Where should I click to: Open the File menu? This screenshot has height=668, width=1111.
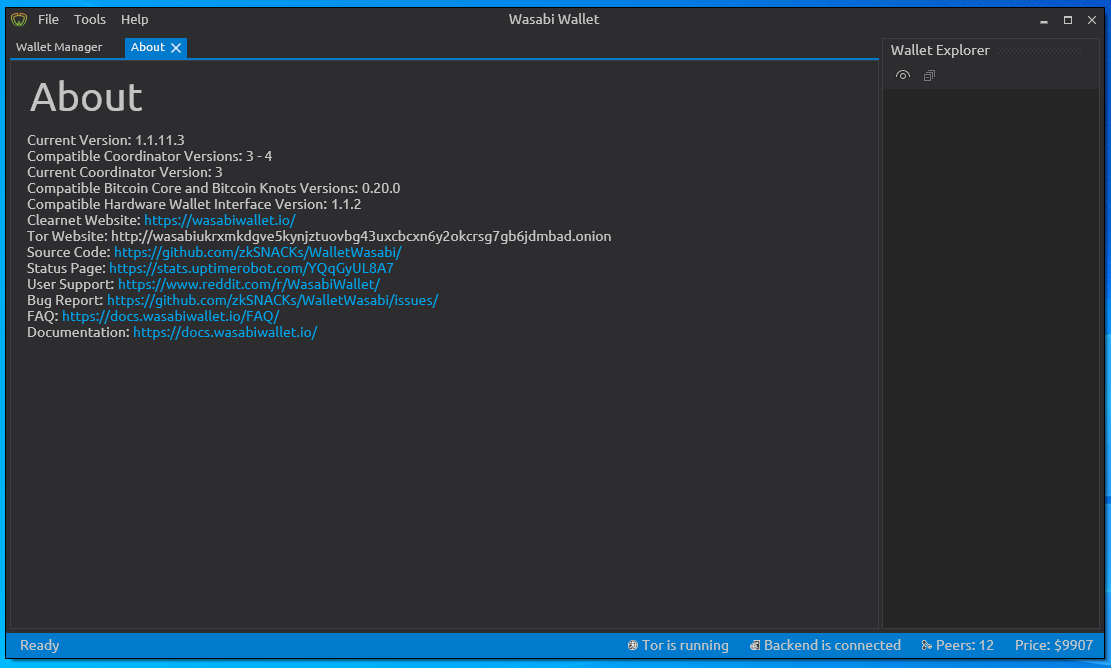pos(48,20)
